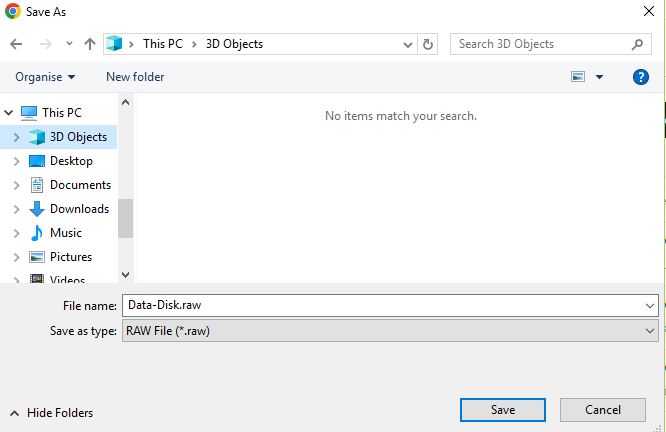This screenshot has width=666, height=432.
Task: Navigate up one folder level
Action: click(x=90, y=44)
